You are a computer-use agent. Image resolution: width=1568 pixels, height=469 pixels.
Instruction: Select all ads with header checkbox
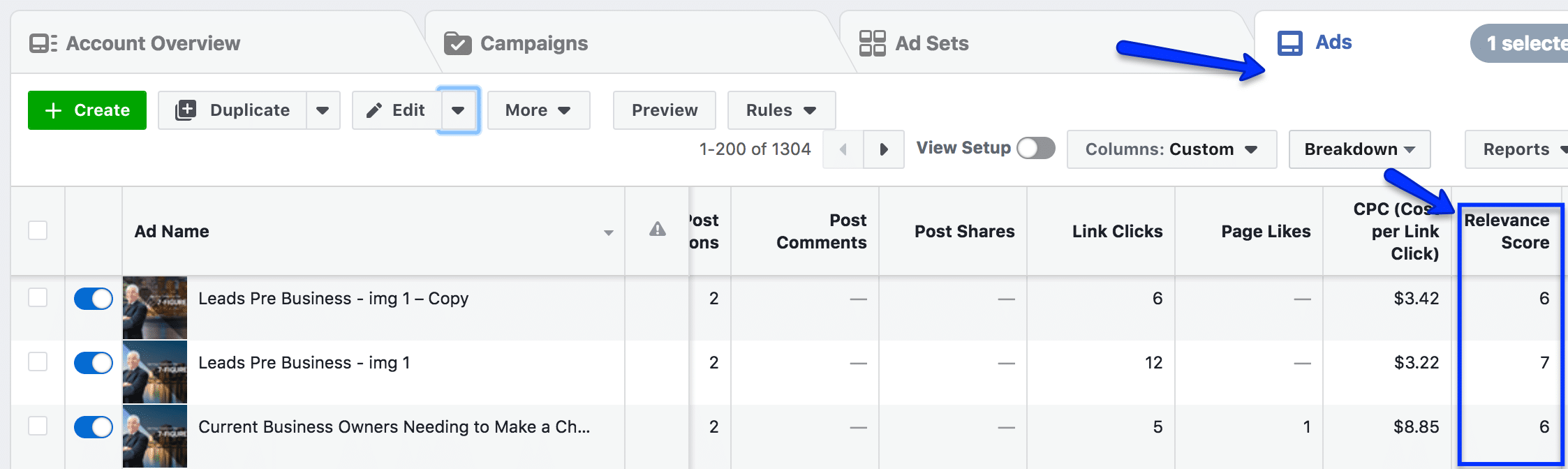(38, 230)
